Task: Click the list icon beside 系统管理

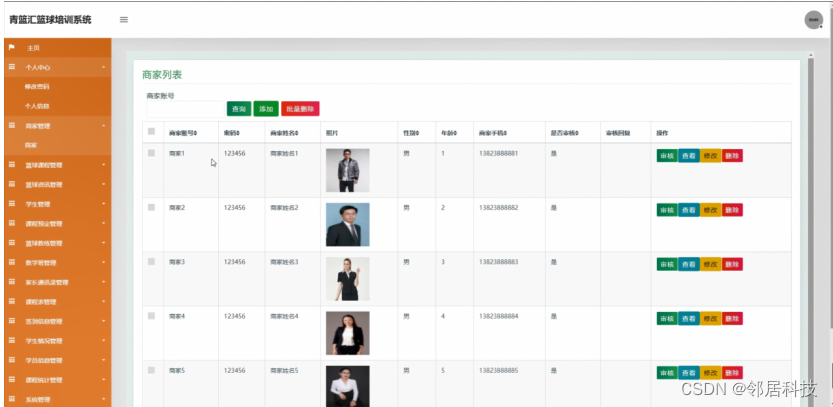Action: click(x=12, y=399)
